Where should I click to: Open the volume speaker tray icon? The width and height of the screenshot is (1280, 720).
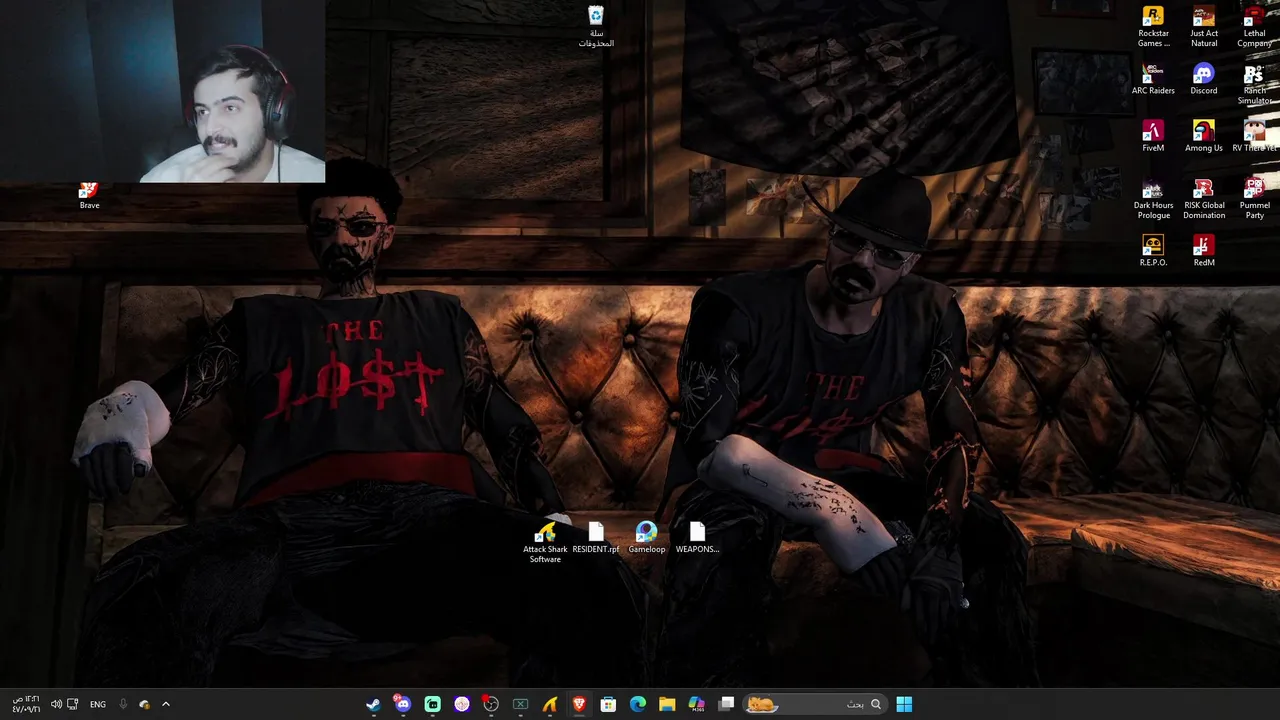click(x=56, y=704)
